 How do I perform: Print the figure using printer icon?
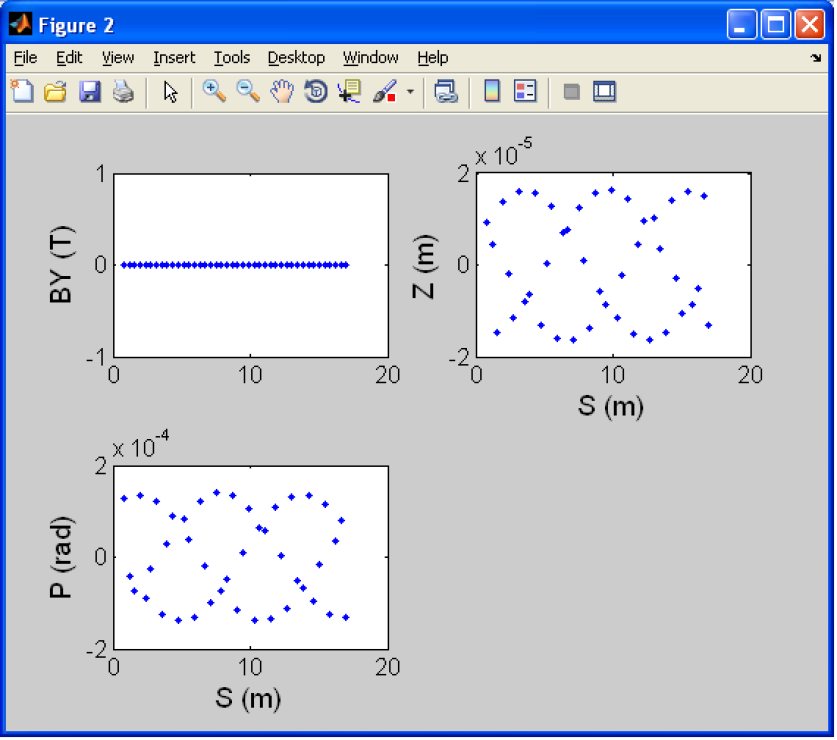[123, 92]
